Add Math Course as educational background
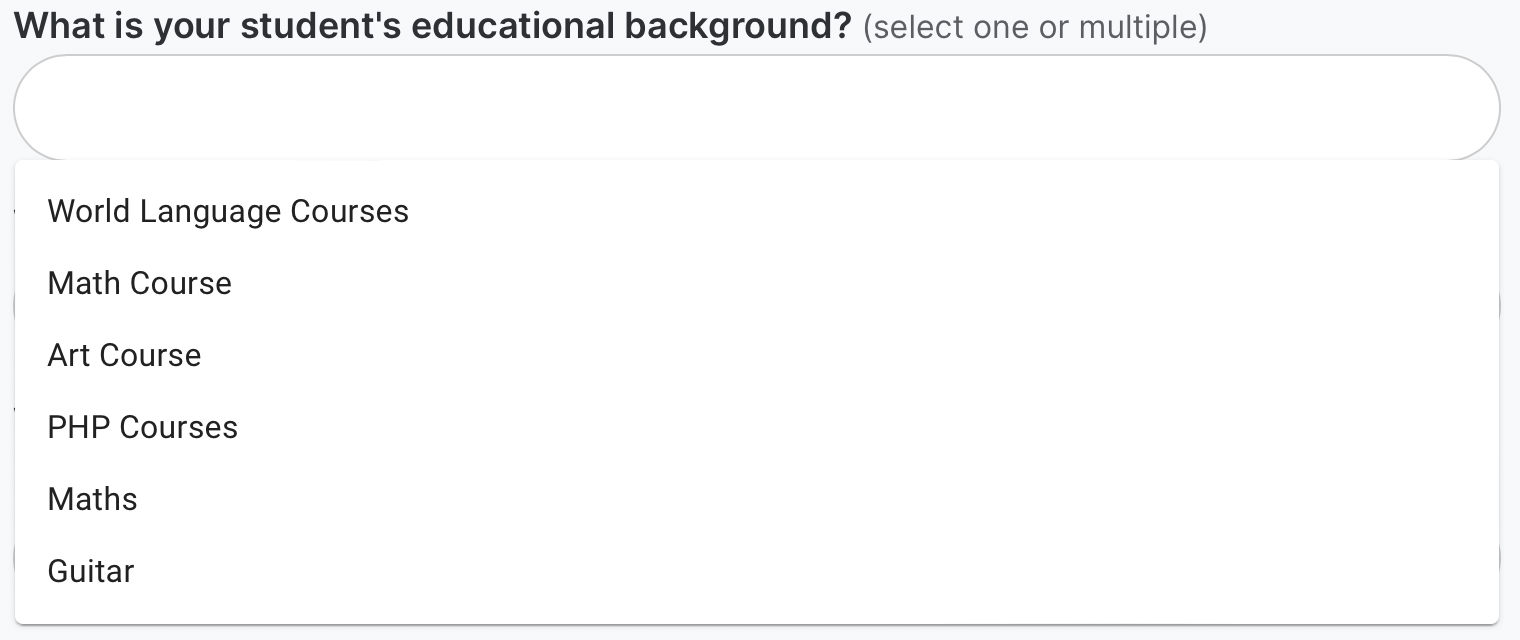 tap(140, 284)
